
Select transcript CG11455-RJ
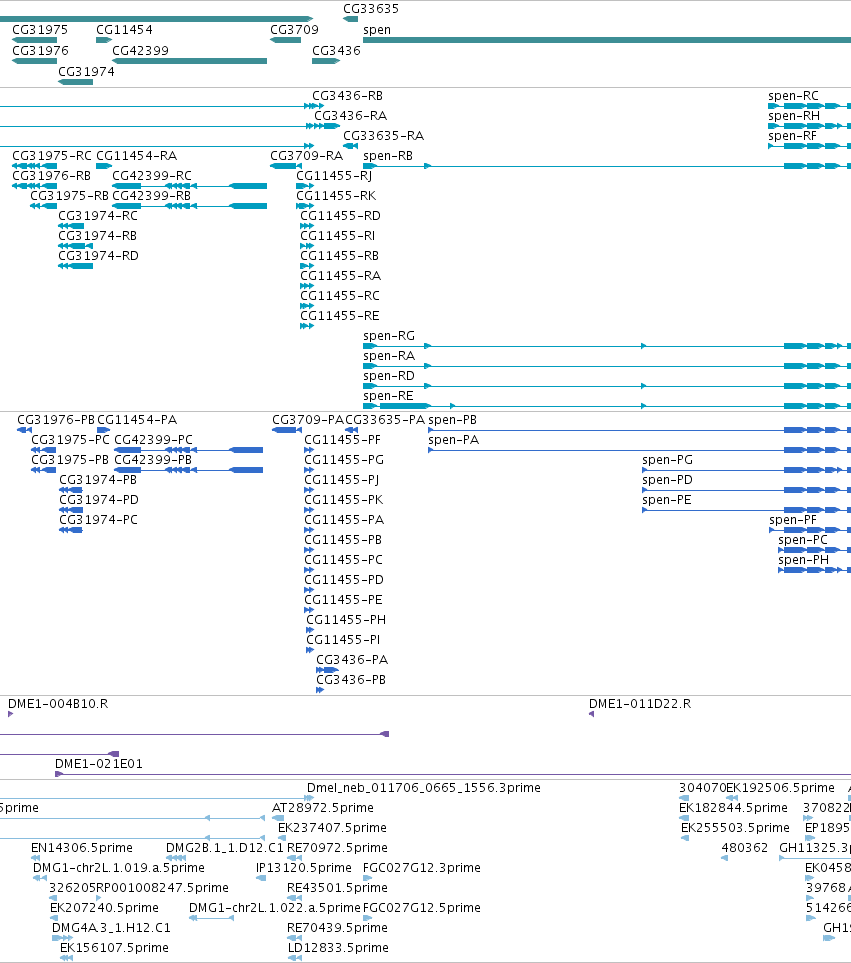tap(334, 176)
